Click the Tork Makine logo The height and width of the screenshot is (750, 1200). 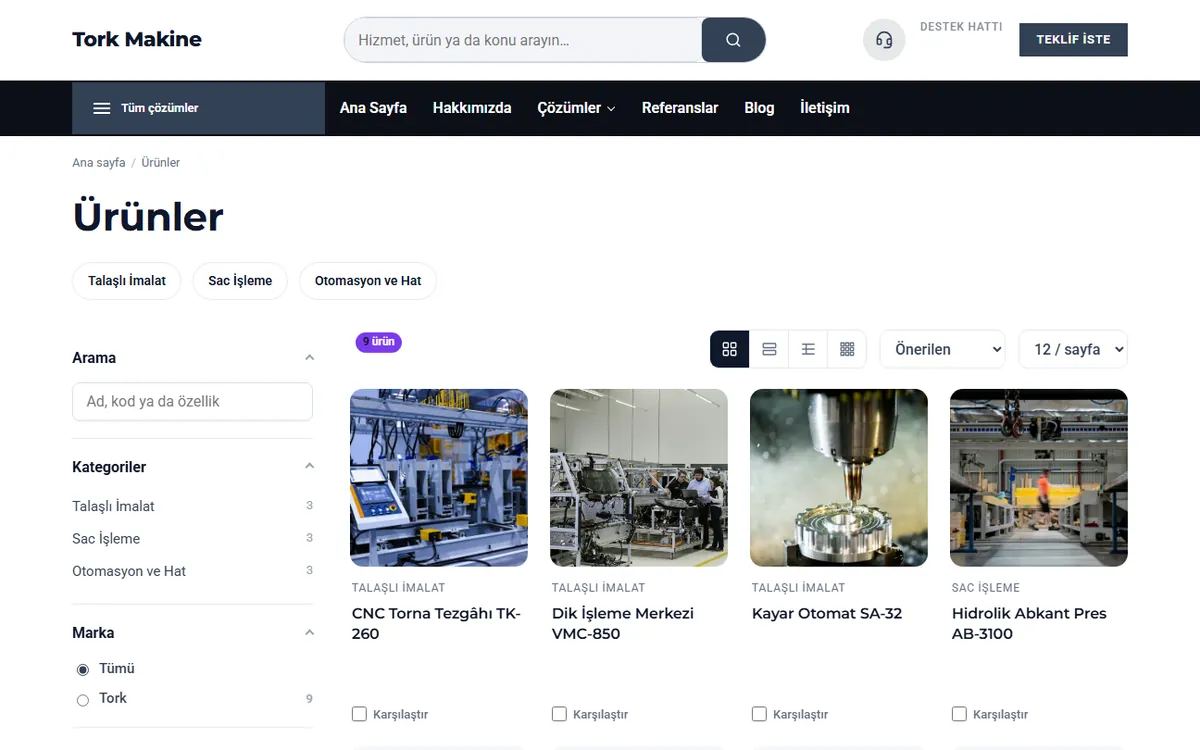(x=137, y=40)
